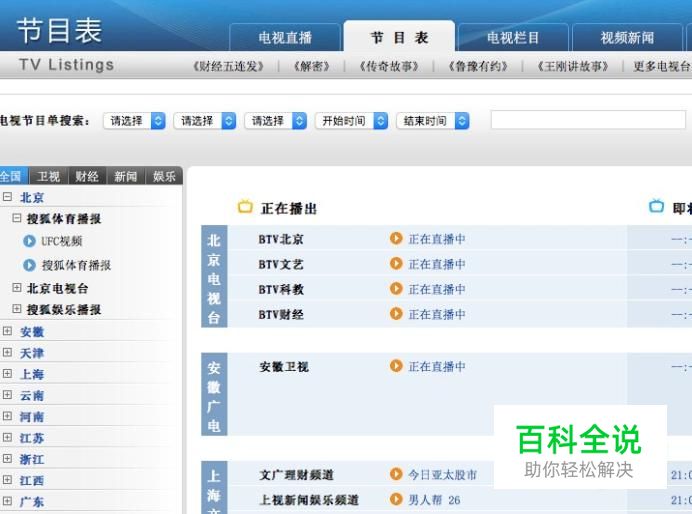Image resolution: width=692 pixels, height=514 pixels.
Task: Open 上视新闻娱乐频道 channel name
Action: [309, 500]
